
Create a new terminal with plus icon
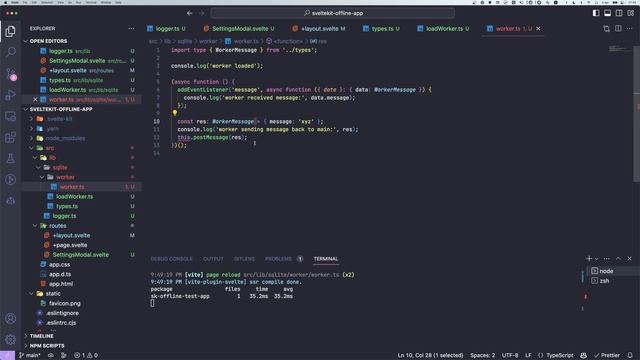[x=589, y=259]
